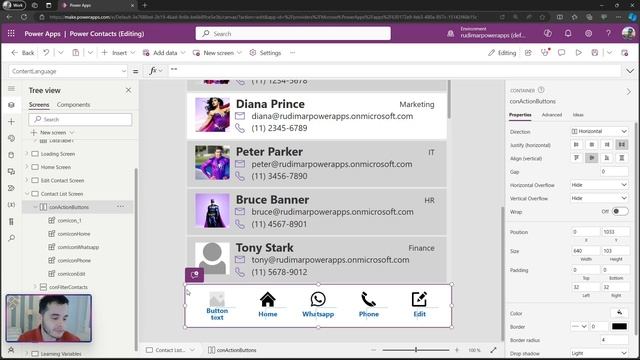This screenshot has height=360, width=640.
Task: Select comIconHome in the tree
Action: click(x=73, y=233)
